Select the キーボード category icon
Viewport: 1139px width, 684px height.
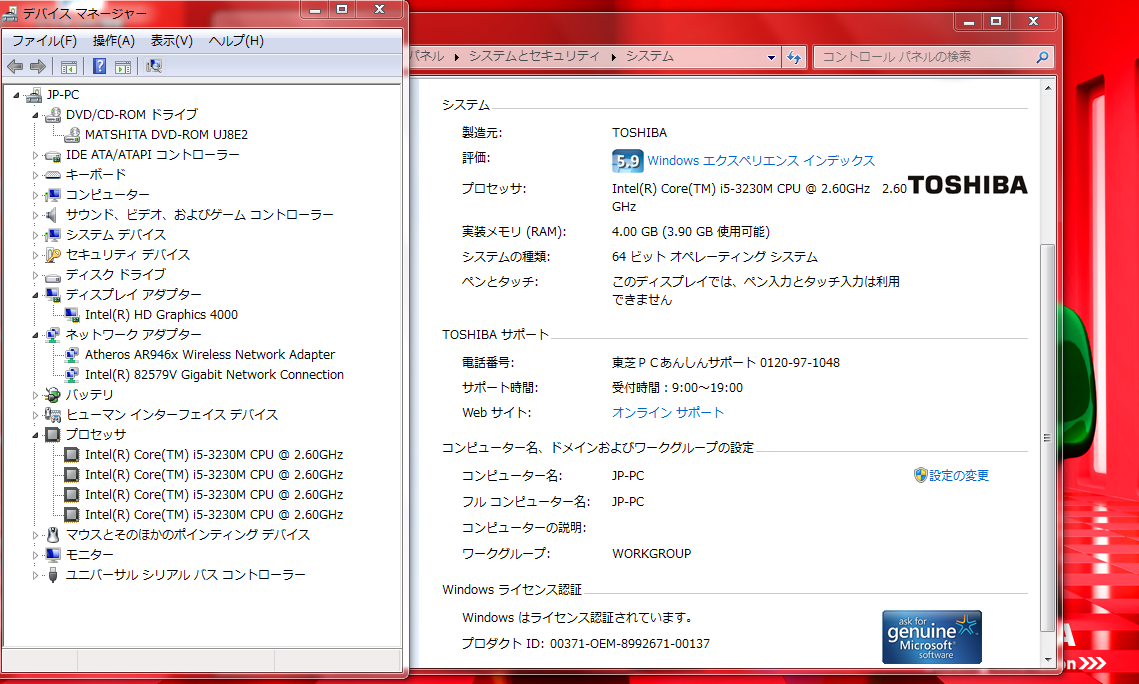click(x=52, y=175)
